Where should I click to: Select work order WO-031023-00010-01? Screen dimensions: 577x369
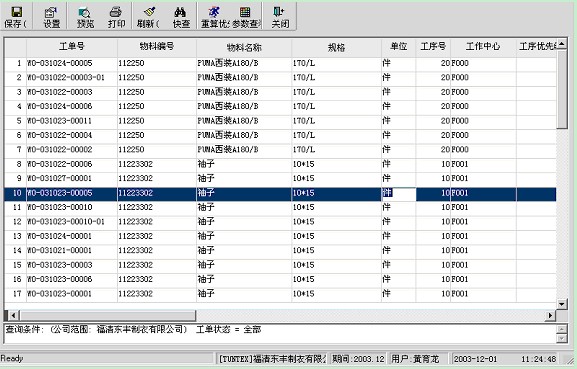tap(66, 222)
